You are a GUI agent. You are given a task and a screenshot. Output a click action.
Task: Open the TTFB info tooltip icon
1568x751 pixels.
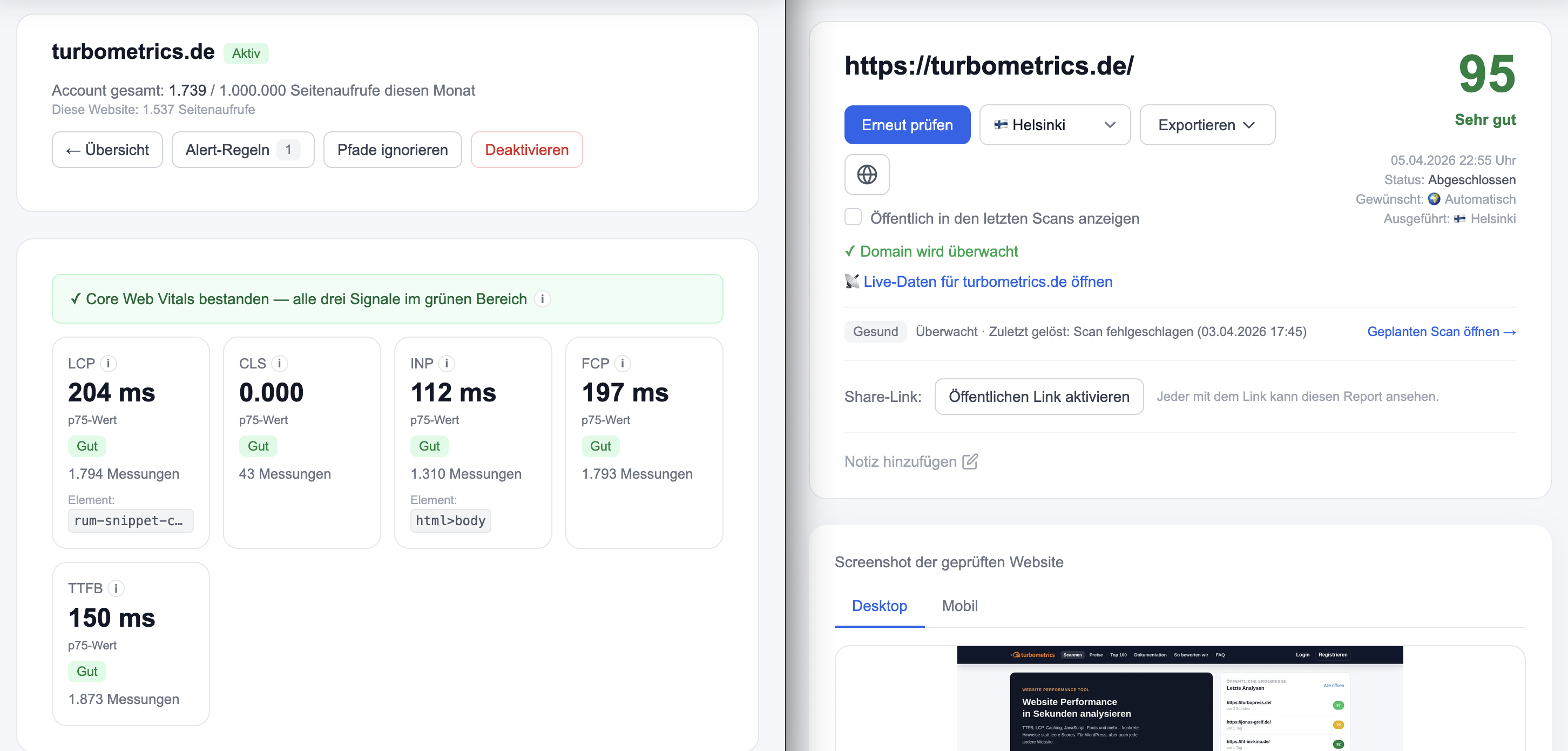point(116,588)
